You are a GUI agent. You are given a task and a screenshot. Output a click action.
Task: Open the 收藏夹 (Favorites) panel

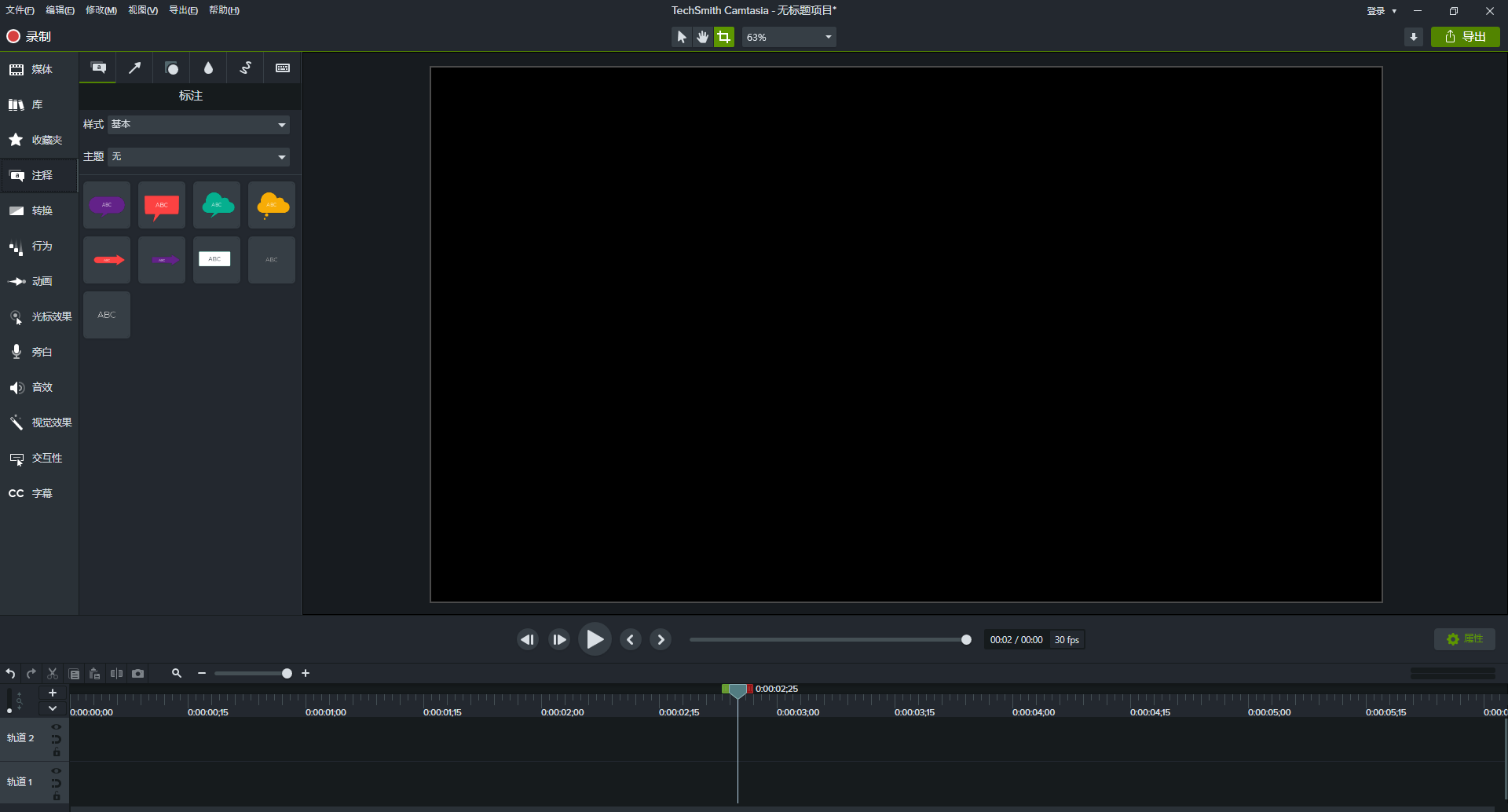pyautogui.click(x=39, y=141)
